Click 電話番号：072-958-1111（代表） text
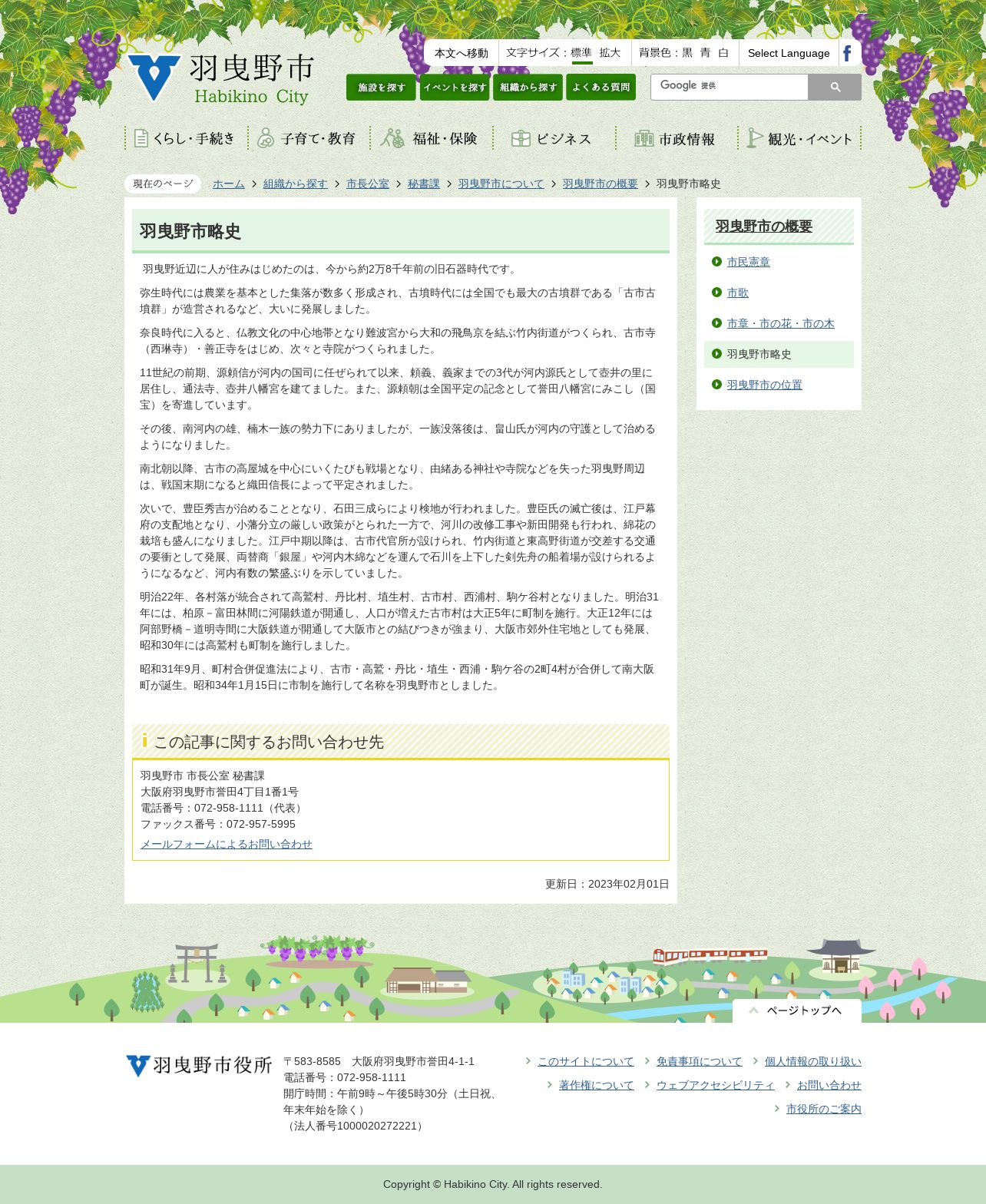This screenshot has height=1204, width=986. (x=223, y=808)
